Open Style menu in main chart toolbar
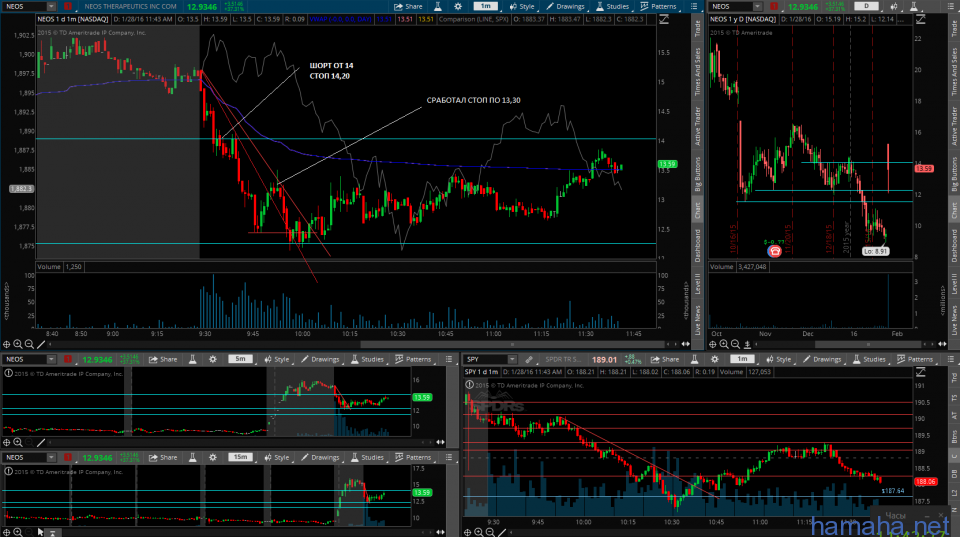 pos(522,6)
